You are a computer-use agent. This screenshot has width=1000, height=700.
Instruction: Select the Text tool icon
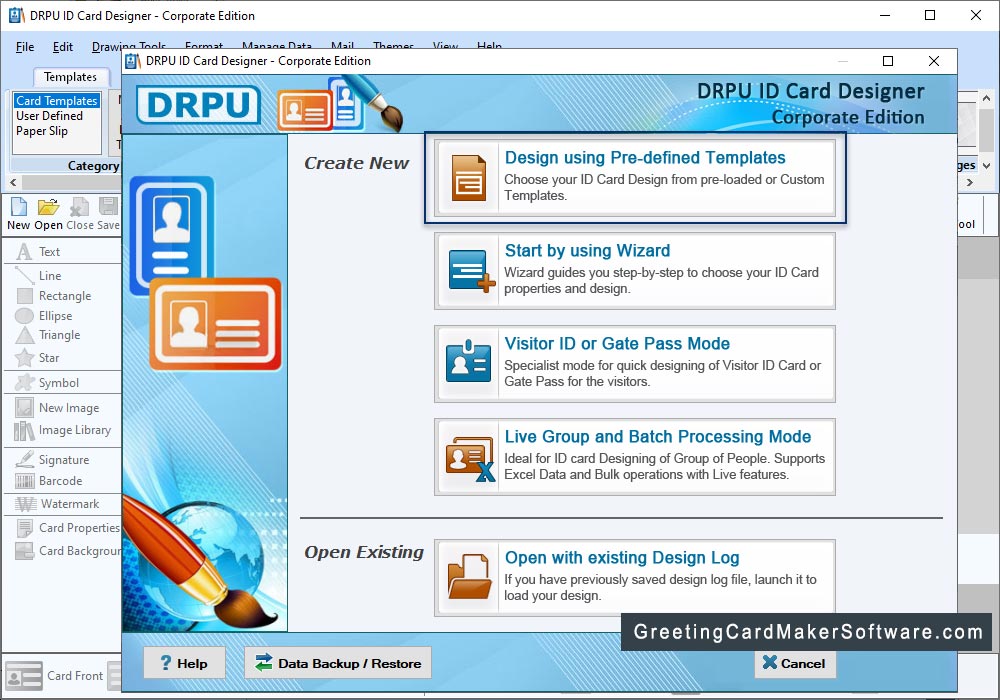click(24, 252)
